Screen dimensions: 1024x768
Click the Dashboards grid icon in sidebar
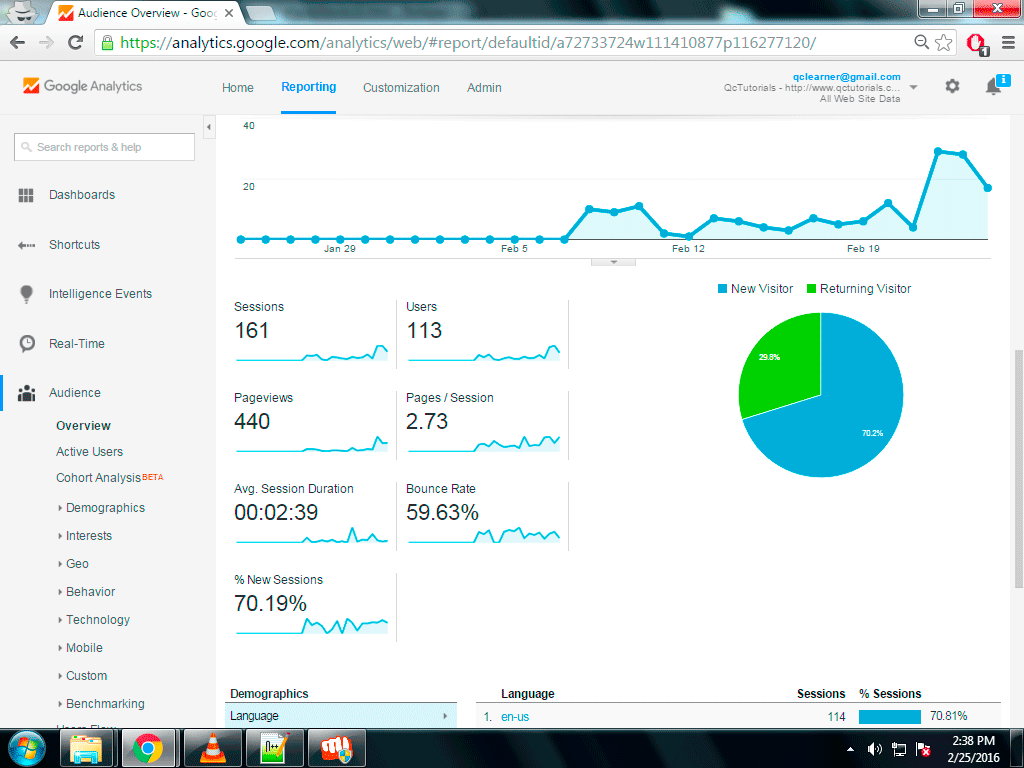(x=27, y=195)
